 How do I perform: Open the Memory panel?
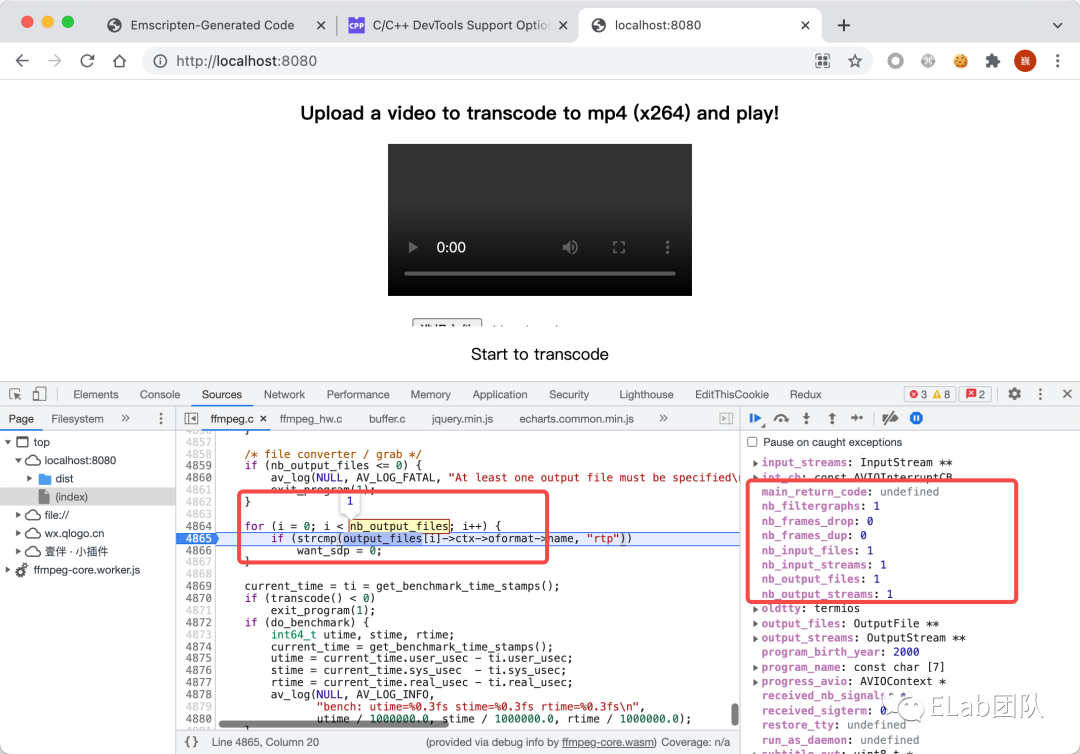[x=430, y=395]
